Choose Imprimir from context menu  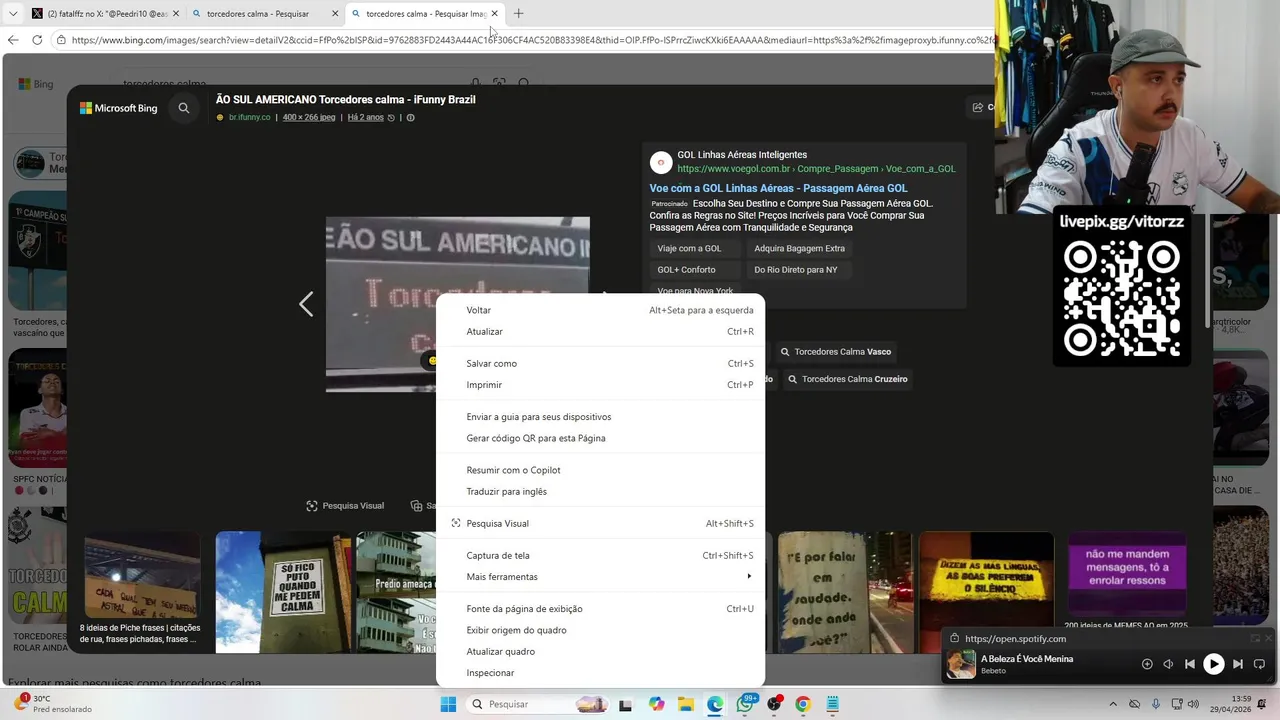pyautogui.click(x=600, y=384)
